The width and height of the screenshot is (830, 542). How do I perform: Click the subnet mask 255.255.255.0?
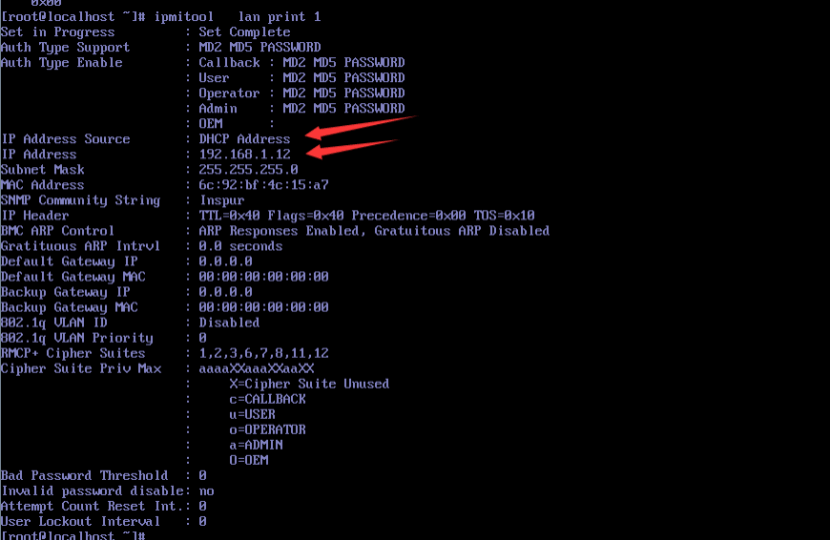pyautogui.click(x=248, y=169)
